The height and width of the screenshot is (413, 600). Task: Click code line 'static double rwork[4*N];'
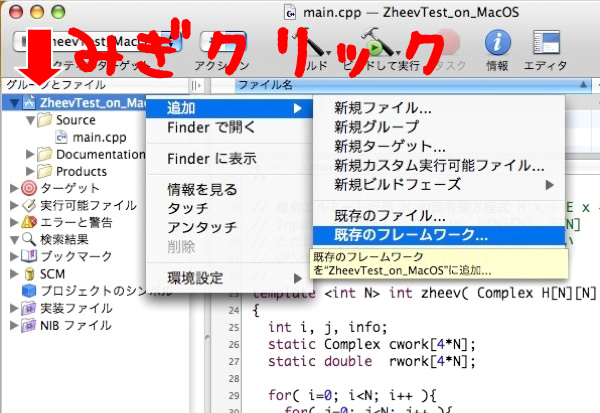pyautogui.click(x=372, y=361)
